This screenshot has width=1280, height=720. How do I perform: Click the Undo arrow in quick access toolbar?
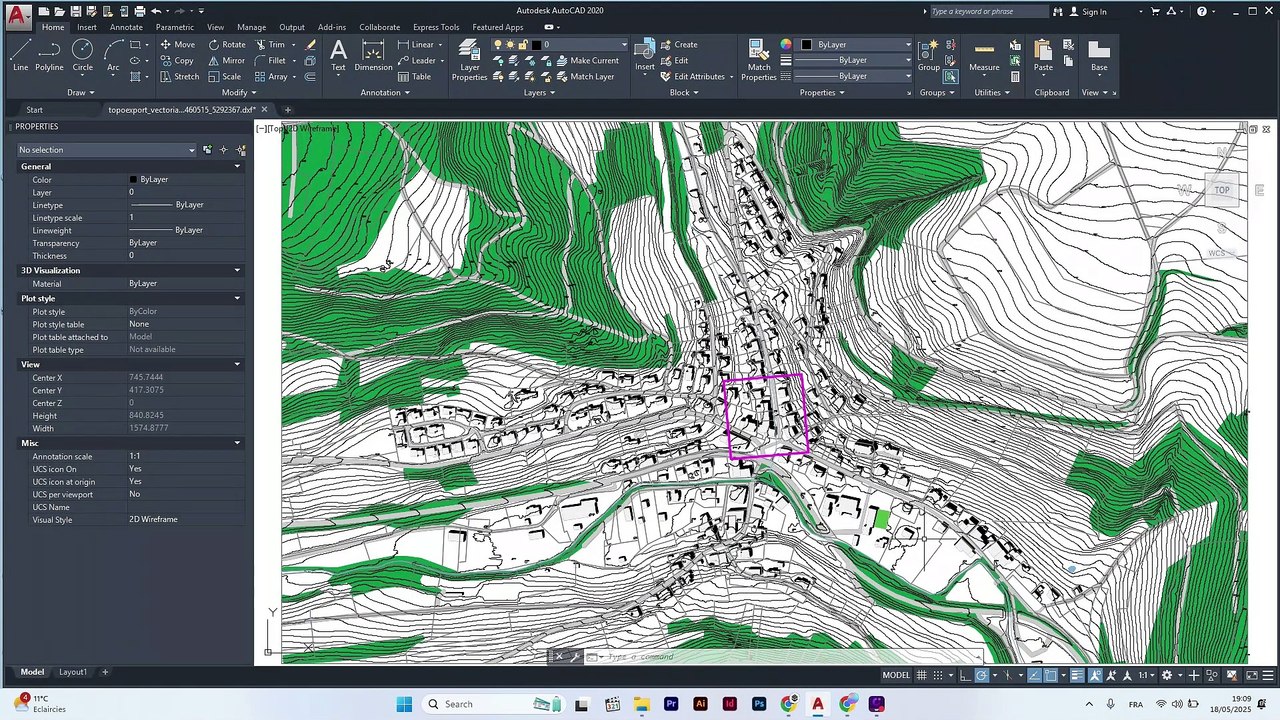pos(156,11)
